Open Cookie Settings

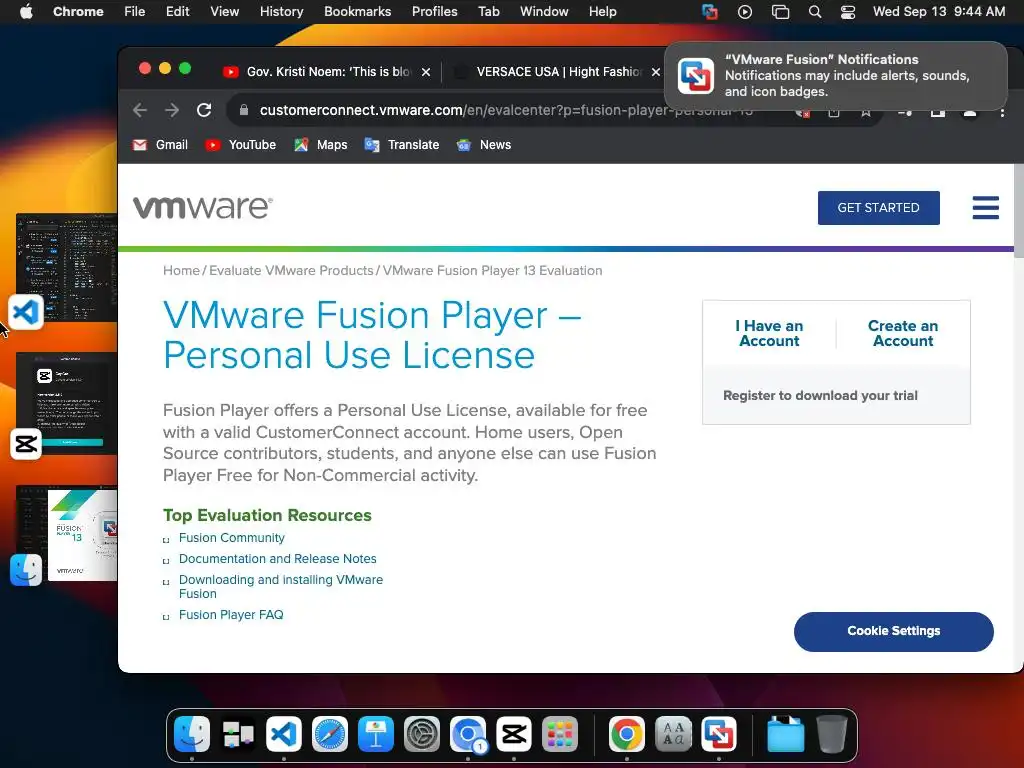[x=893, y=632]
